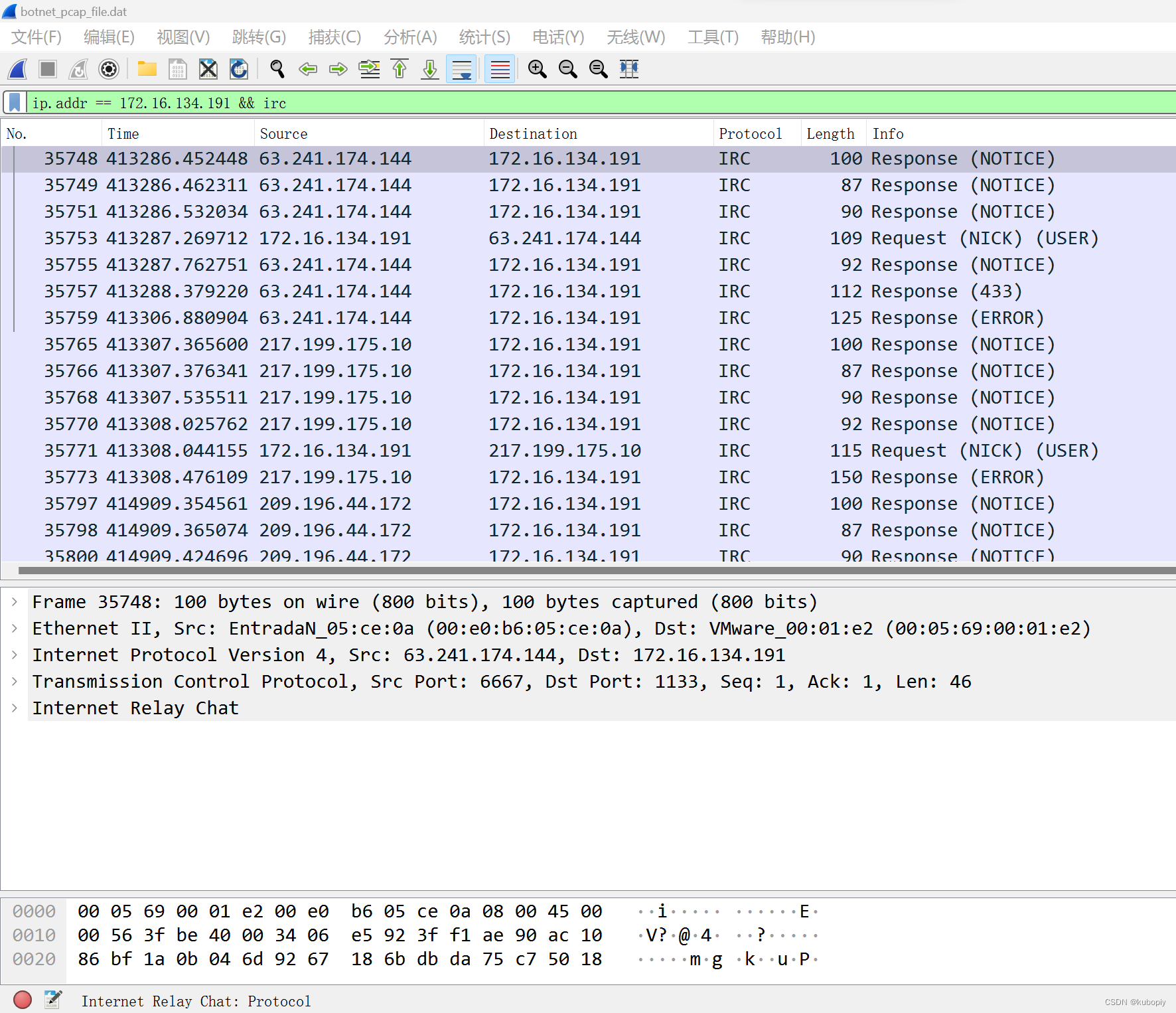Click status bar text Internet Relay Chat: Protocol
The width and height of the screenshot is (1176, 1013).
coord(196,1001)
